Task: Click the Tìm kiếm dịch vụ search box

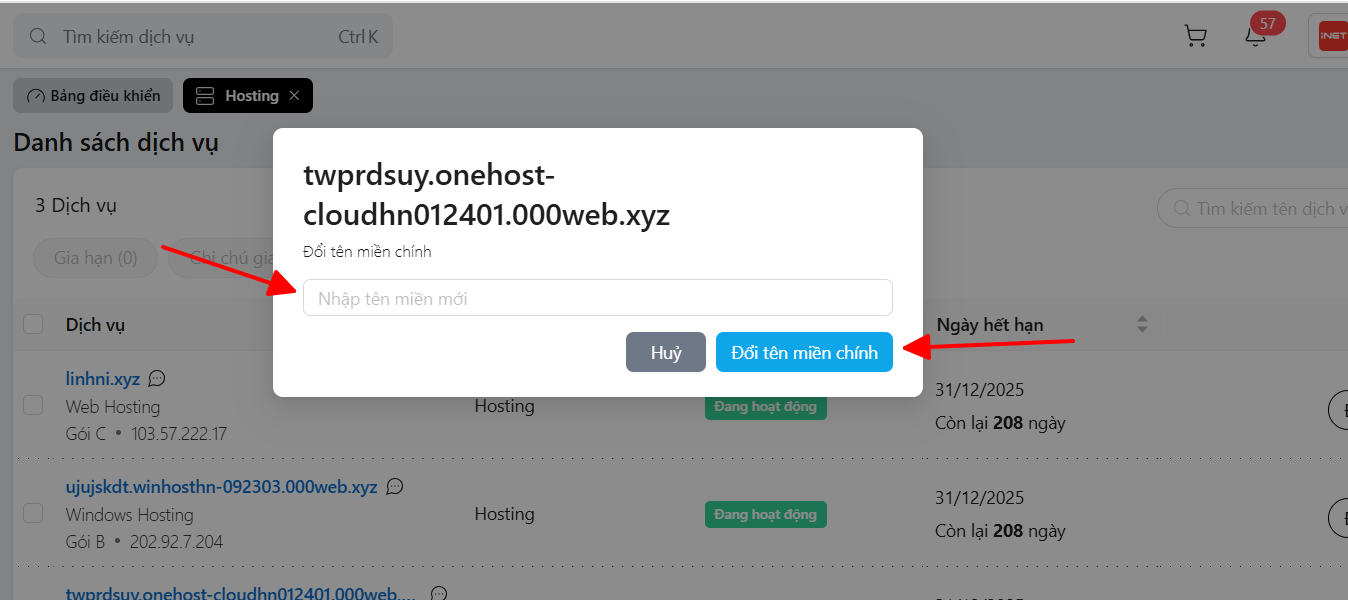Action: point(203,37)
